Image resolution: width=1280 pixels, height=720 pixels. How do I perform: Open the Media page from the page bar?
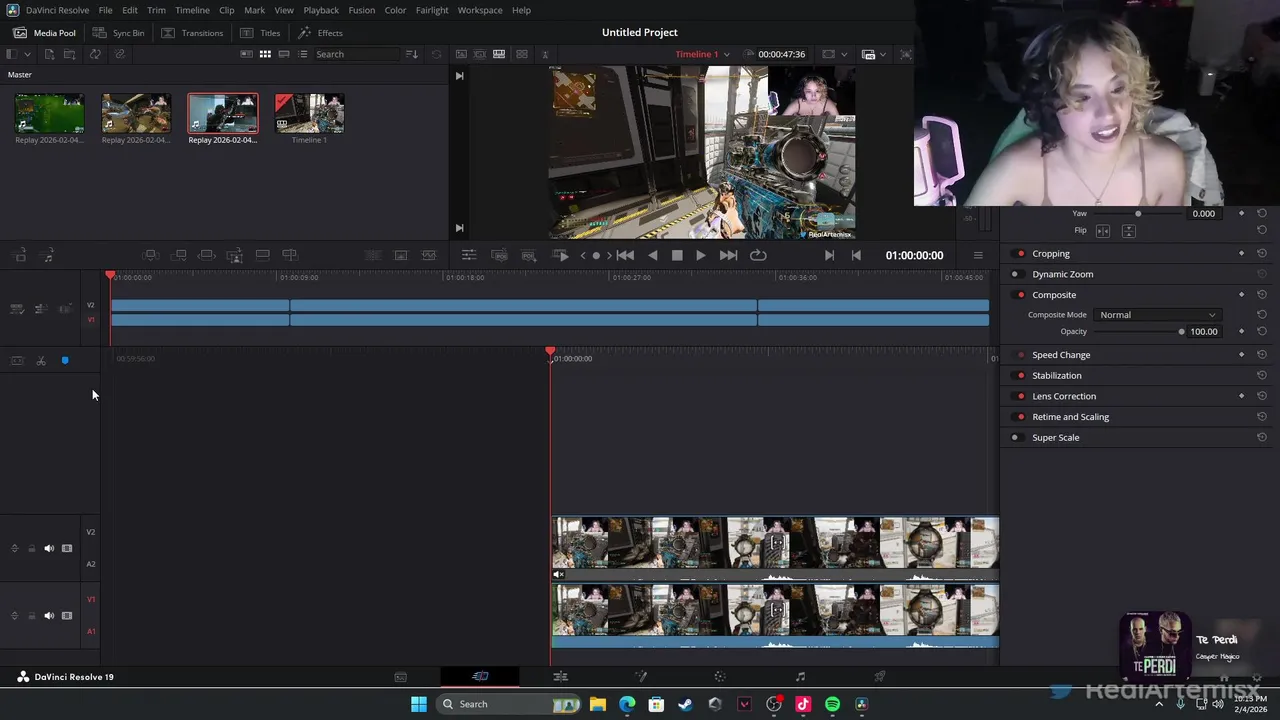click(400, 677)
